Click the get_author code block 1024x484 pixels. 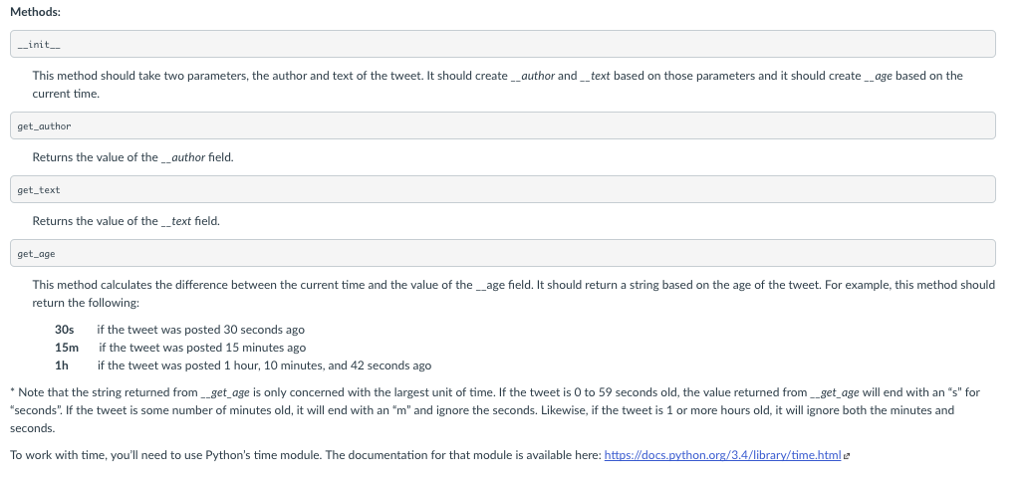(x=503, y=125)
